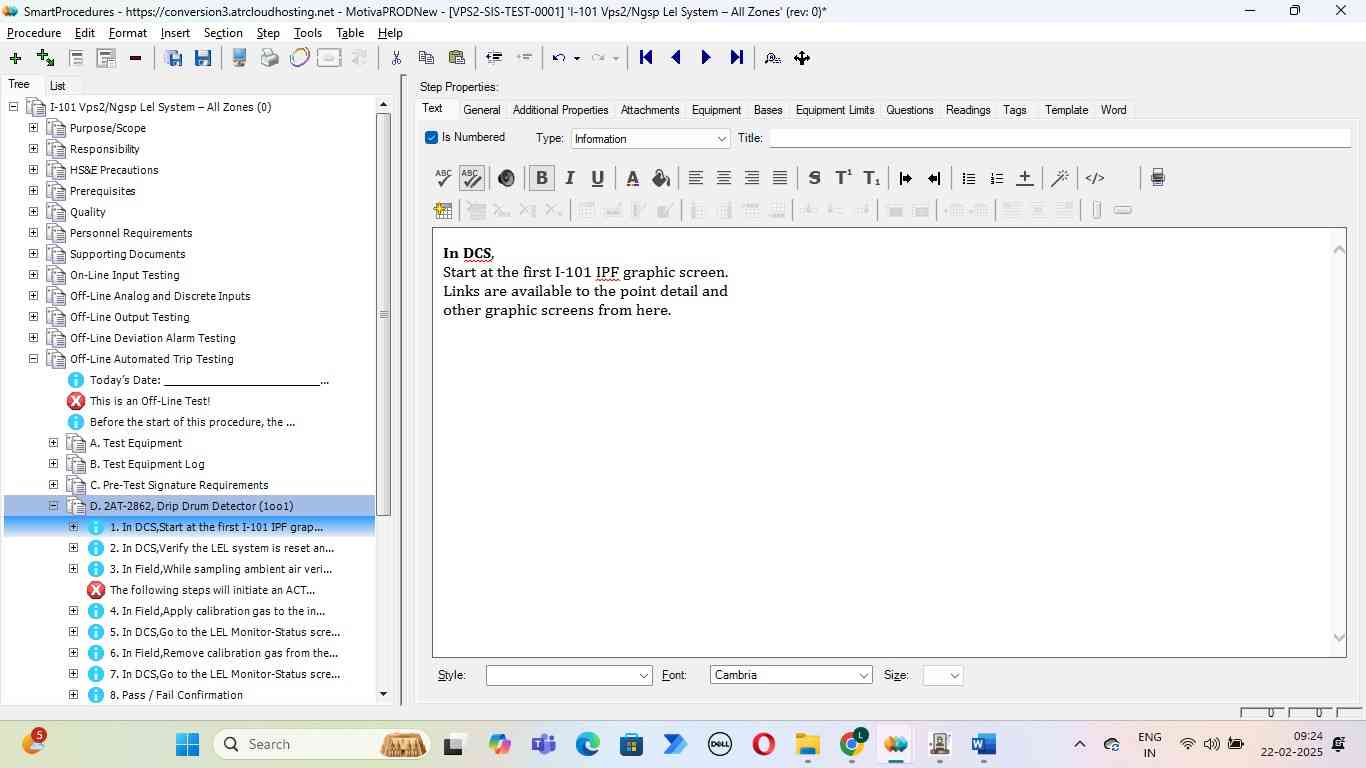Viewport: 1366px width, 768px height.
Task: Go to next step arrow icon
Action: point(706,58)
